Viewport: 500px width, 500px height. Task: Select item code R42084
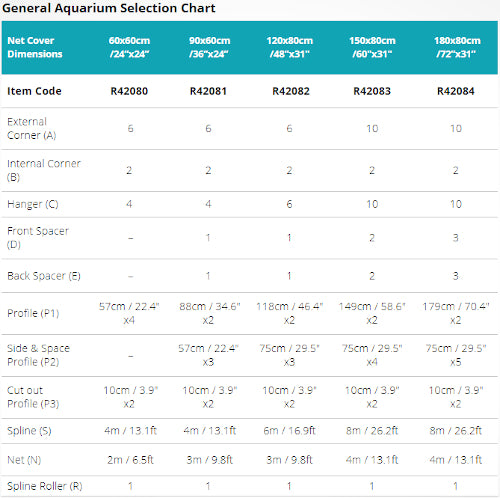[x=456, y=91]
